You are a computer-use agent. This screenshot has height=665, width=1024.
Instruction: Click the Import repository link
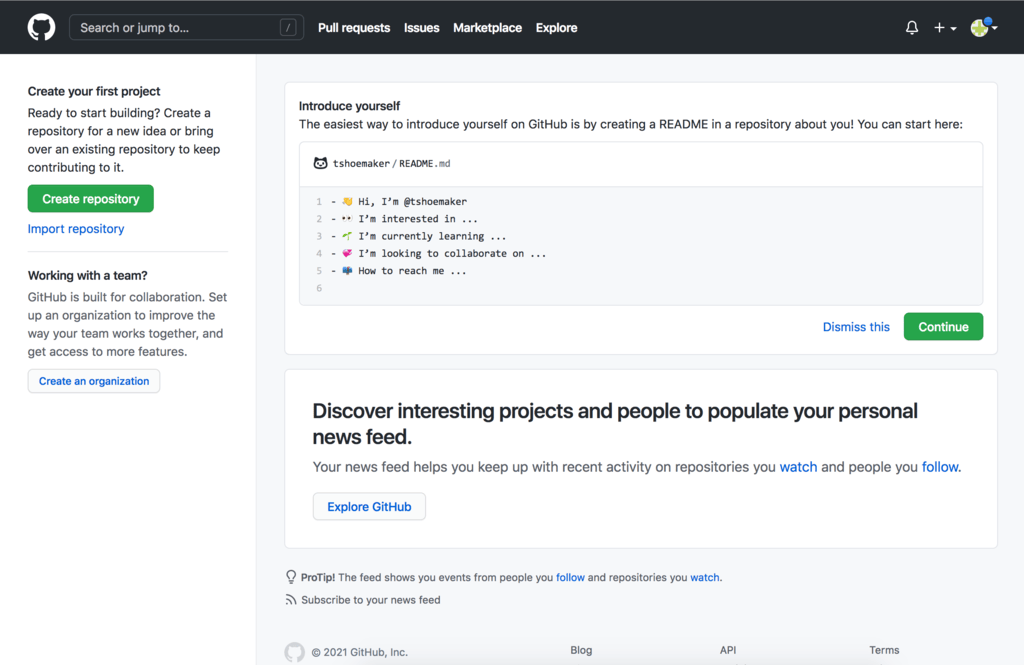[x=76, y=229]
